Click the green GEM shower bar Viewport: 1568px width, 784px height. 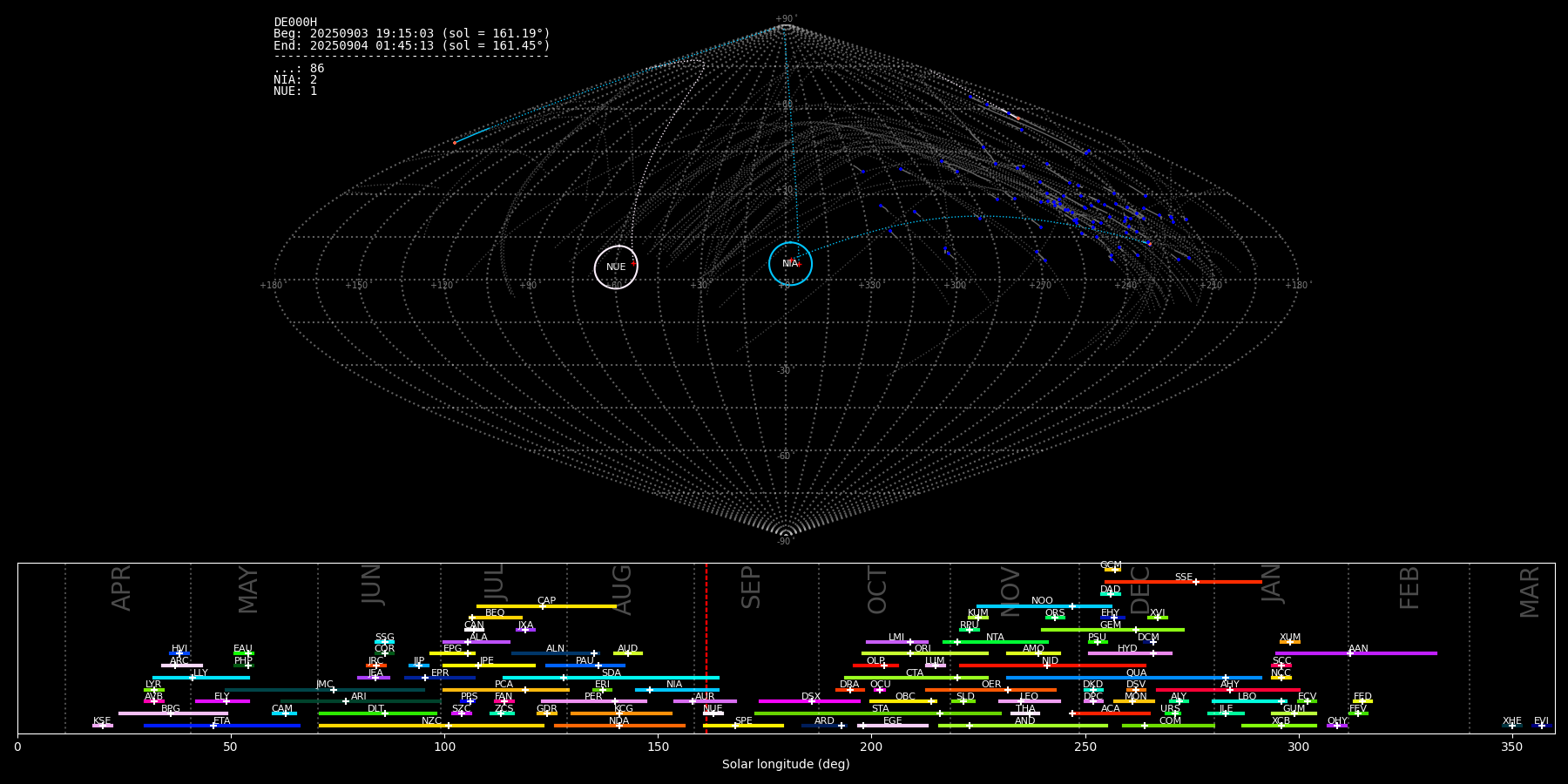coord(1112,630)
